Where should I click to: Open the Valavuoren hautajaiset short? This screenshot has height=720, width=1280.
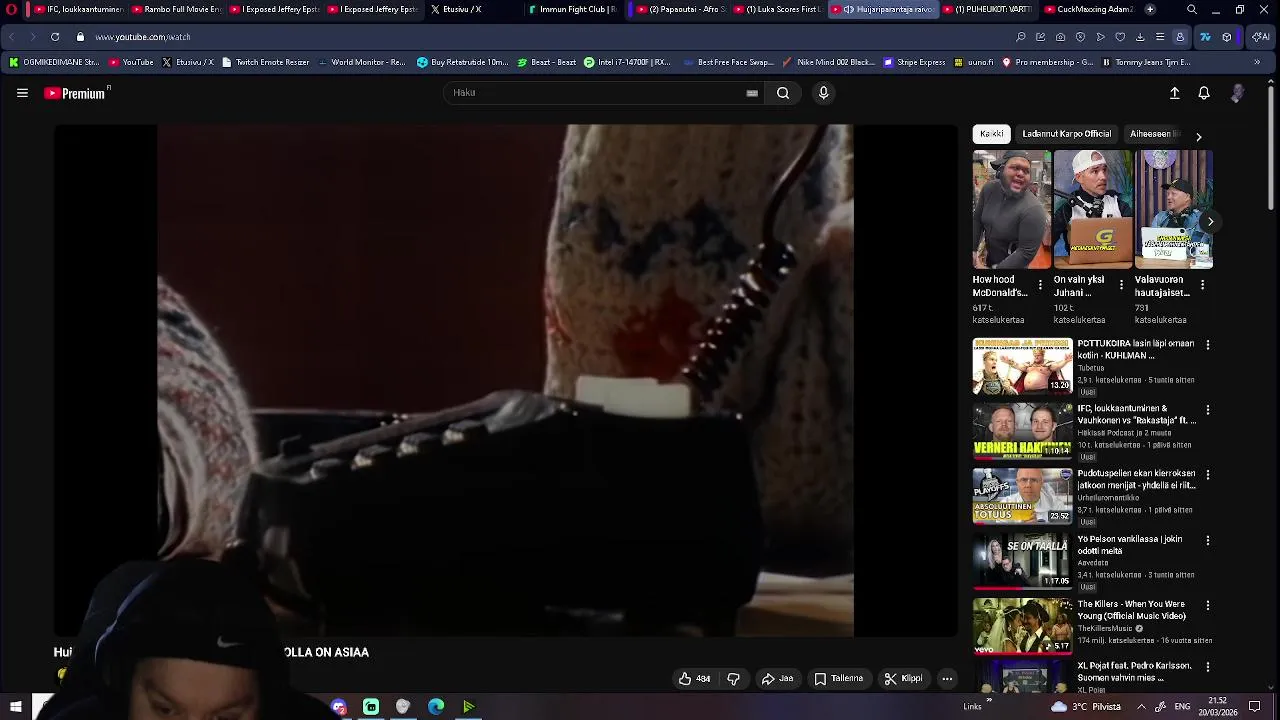coord(1174,210)
